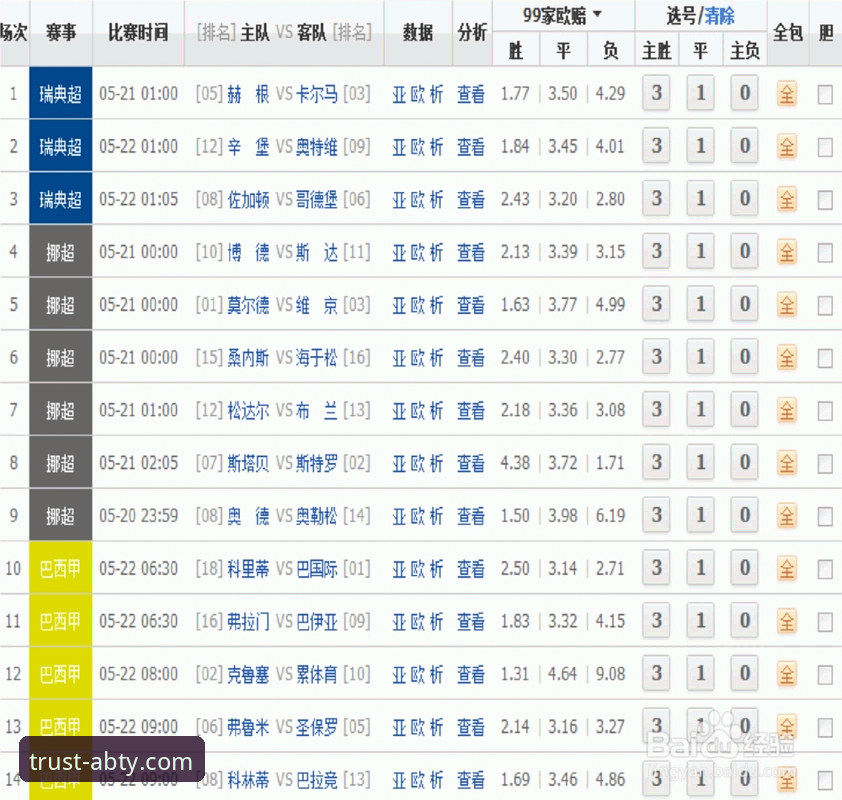This screenshot has height=800, width=842.
Task: Click the 巴西甲 league tag for match 10
Action: pos(61,568)
